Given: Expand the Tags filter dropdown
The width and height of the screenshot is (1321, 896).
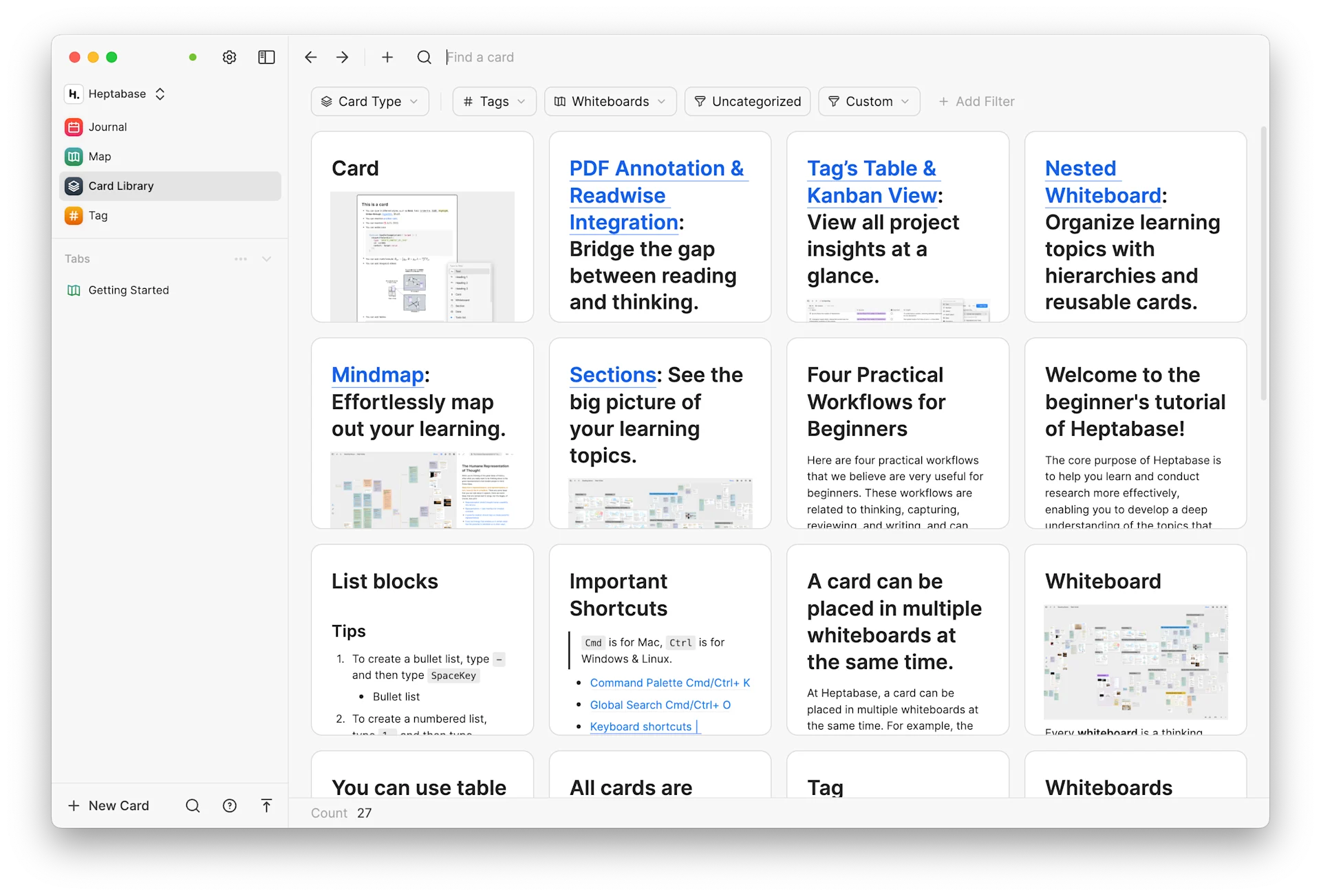Looking at the screenshot, I should tap(494, 102).
